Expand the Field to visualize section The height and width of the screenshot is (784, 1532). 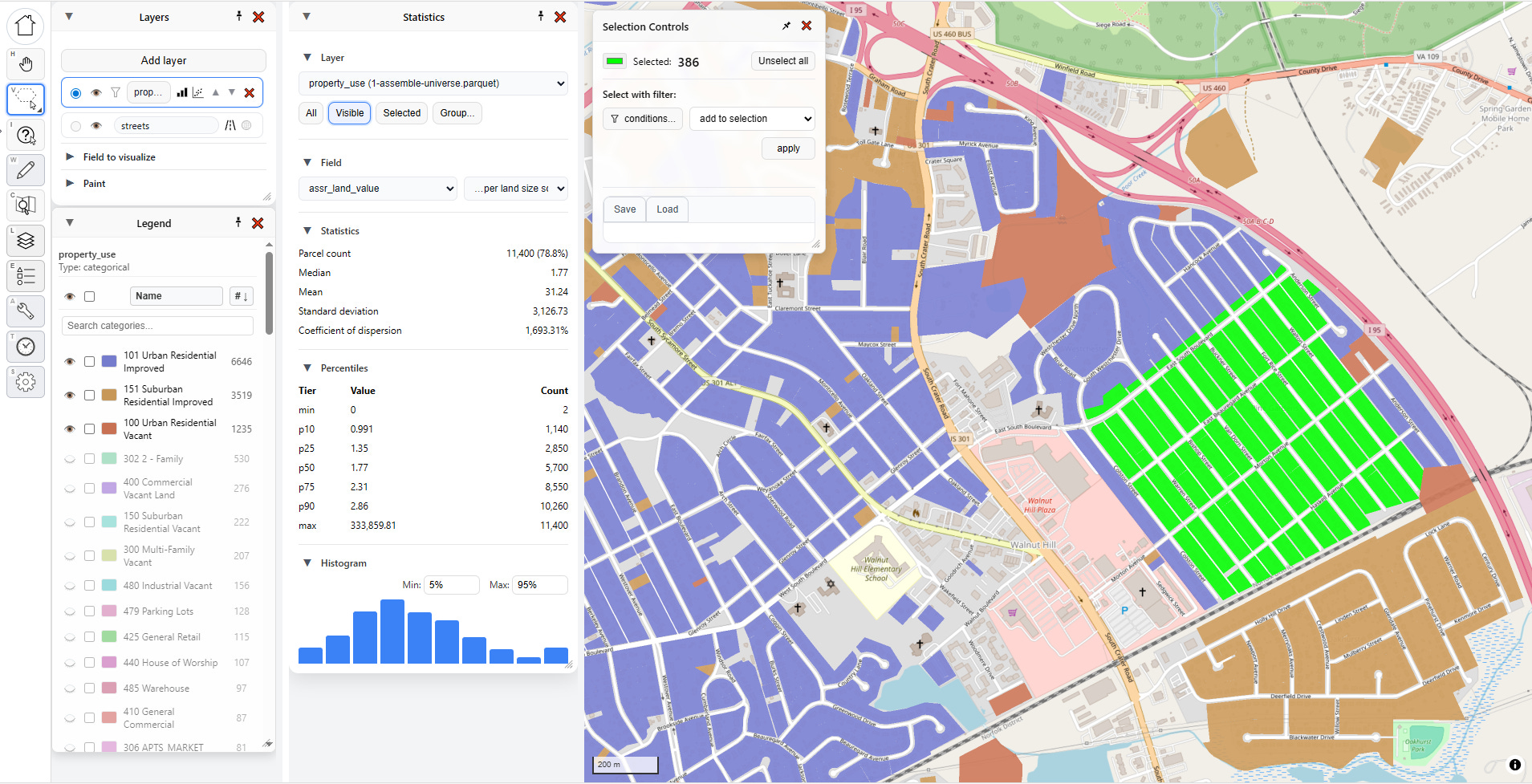(119, 157)
